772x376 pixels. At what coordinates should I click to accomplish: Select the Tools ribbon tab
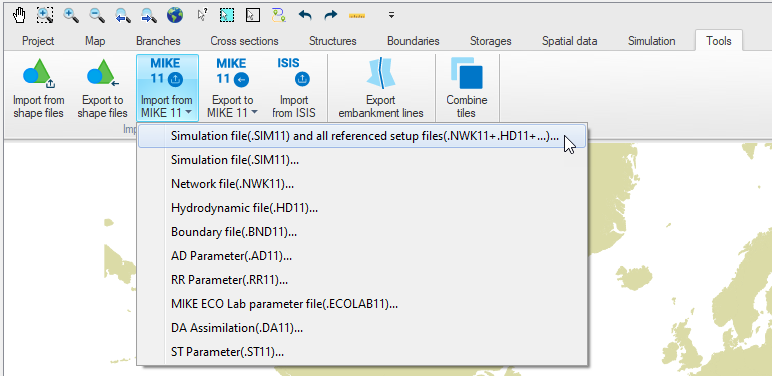pyautogui.click(x=718, y=41)
